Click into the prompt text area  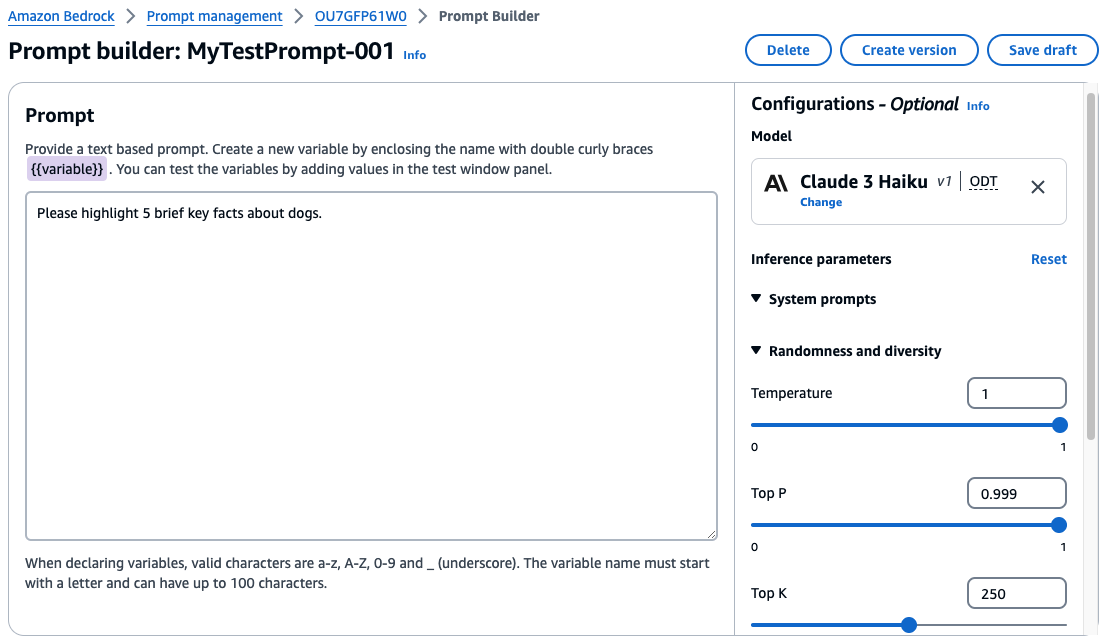(x=371, y=366)
